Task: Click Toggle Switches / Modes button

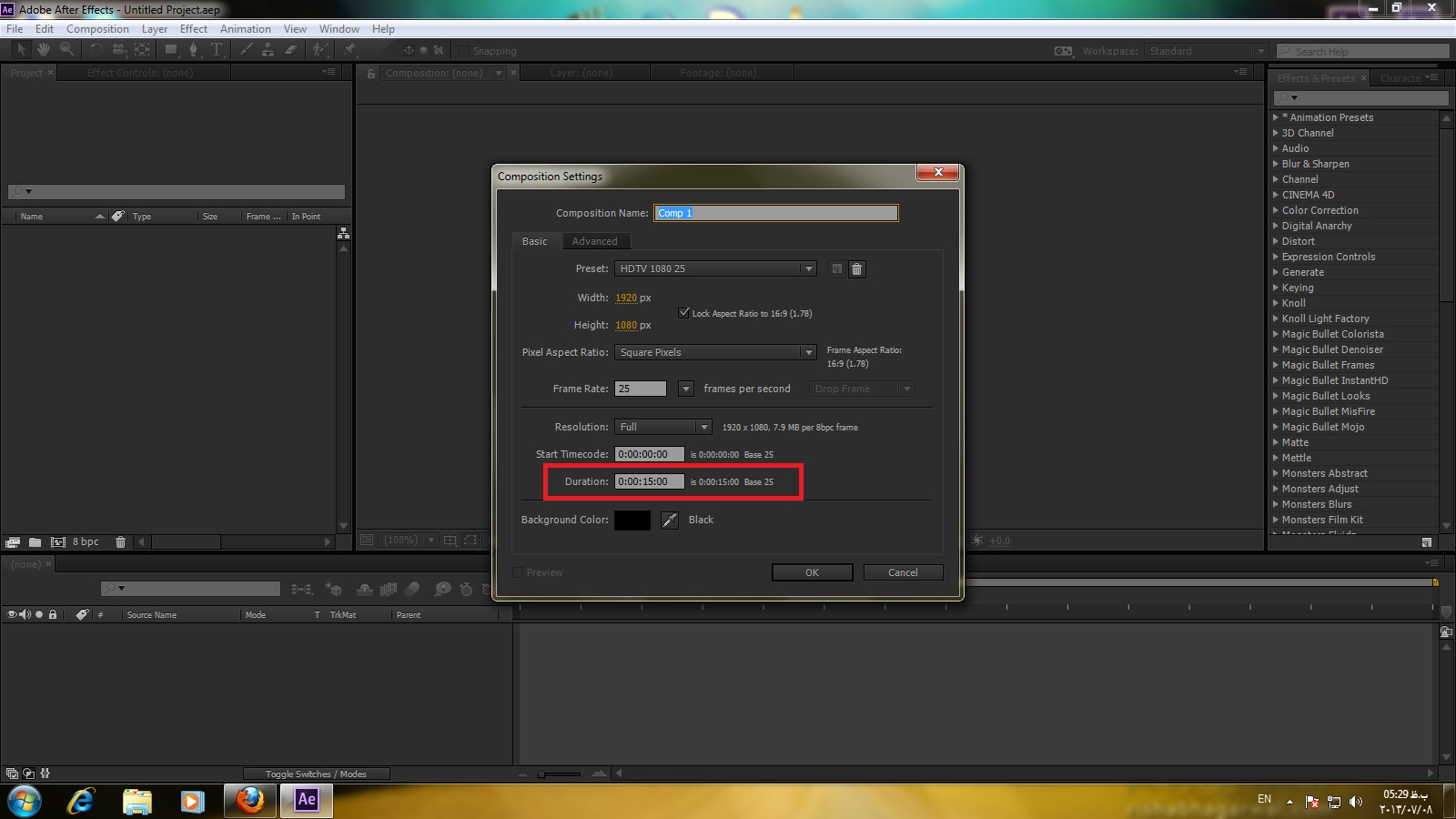Action: [316, 774]
